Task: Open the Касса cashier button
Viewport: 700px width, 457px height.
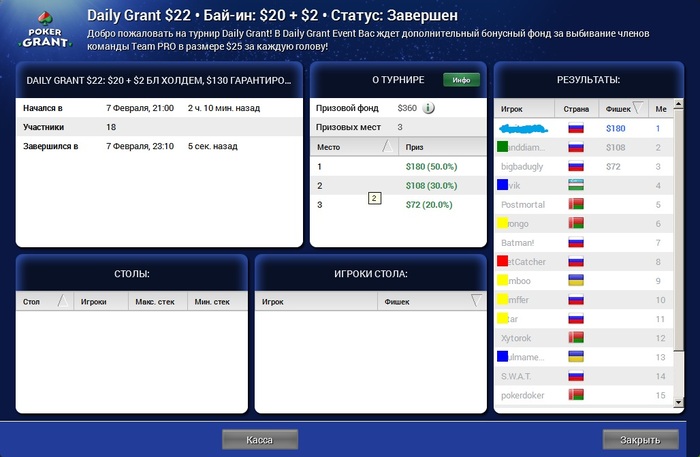Action: click(260, 440)
